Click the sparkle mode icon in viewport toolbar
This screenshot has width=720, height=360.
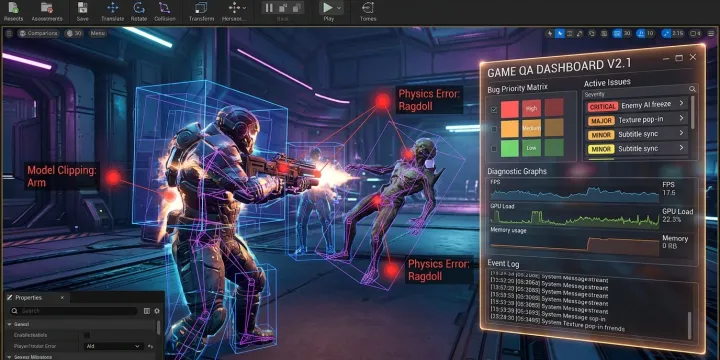click(x=551, y=34)
